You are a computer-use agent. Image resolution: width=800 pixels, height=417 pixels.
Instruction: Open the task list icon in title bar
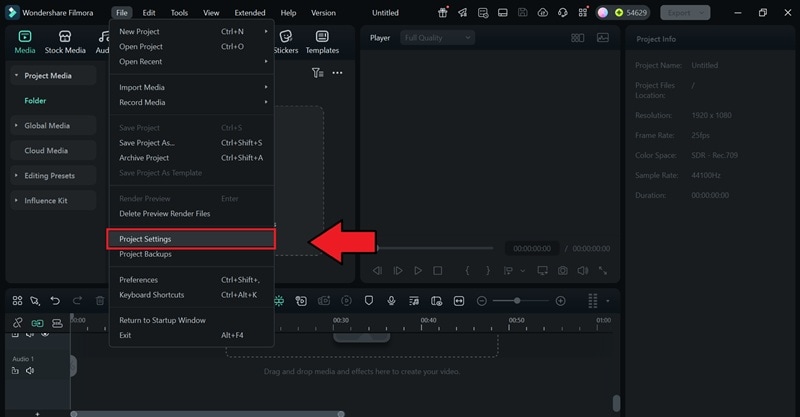point(483,13)
